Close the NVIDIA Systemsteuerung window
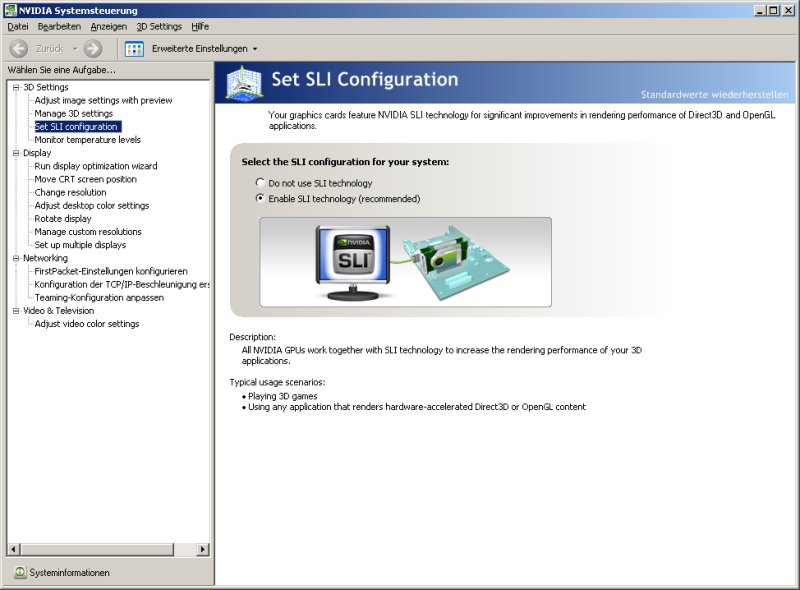 (788, 10)
